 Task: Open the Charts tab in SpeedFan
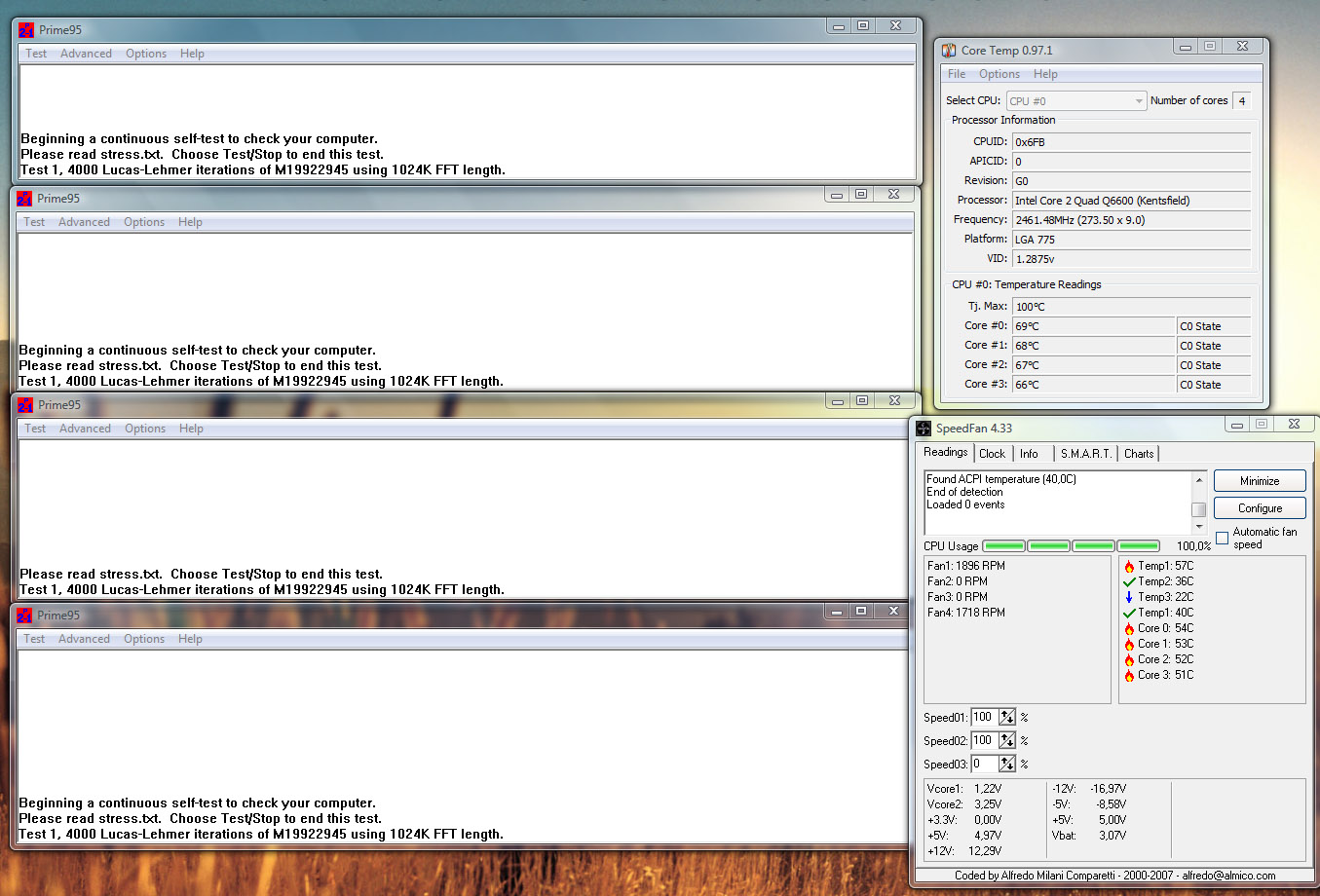click(1138, 454)
